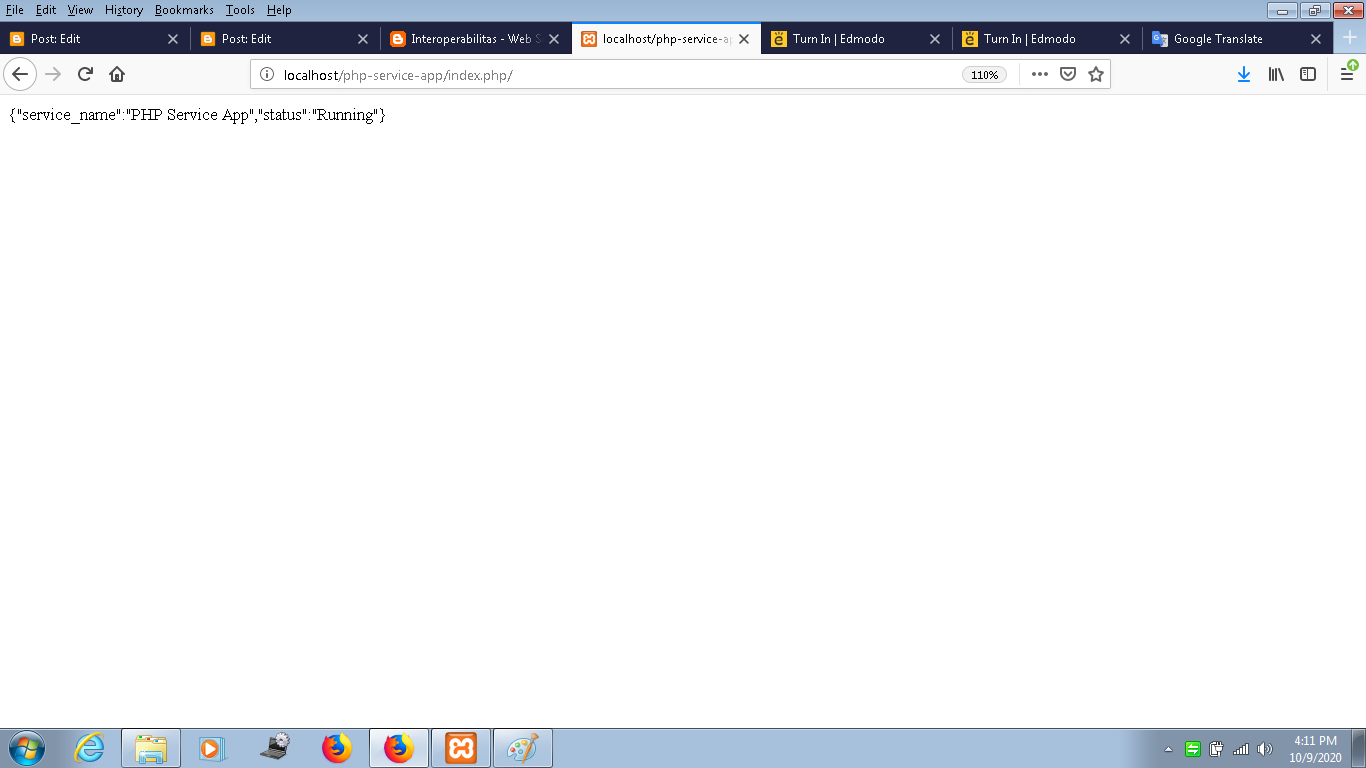Toggle the sidebars view
Viewport: 1366px width, 768px height.
point(1308,74)
